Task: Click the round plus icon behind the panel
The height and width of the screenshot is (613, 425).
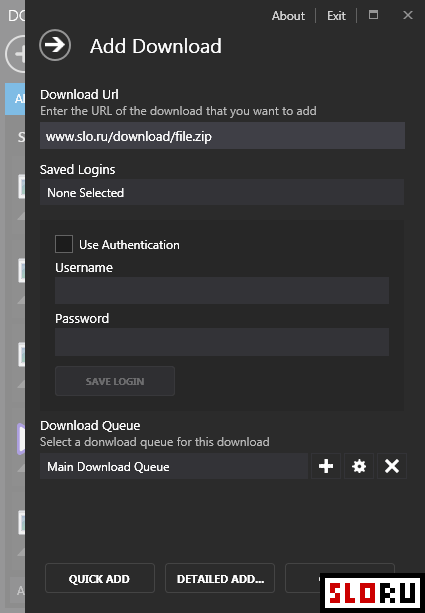Action: click(x=16, y=54)
